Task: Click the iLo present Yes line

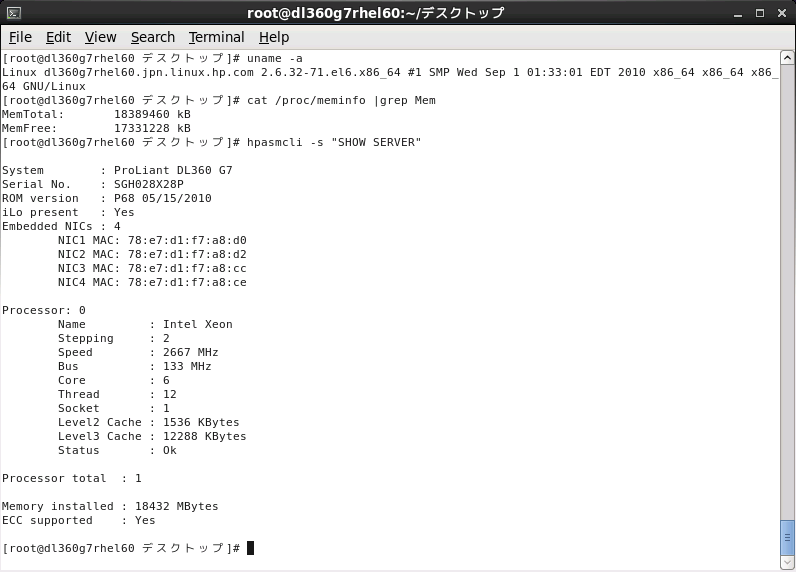Action: (68, 212)
